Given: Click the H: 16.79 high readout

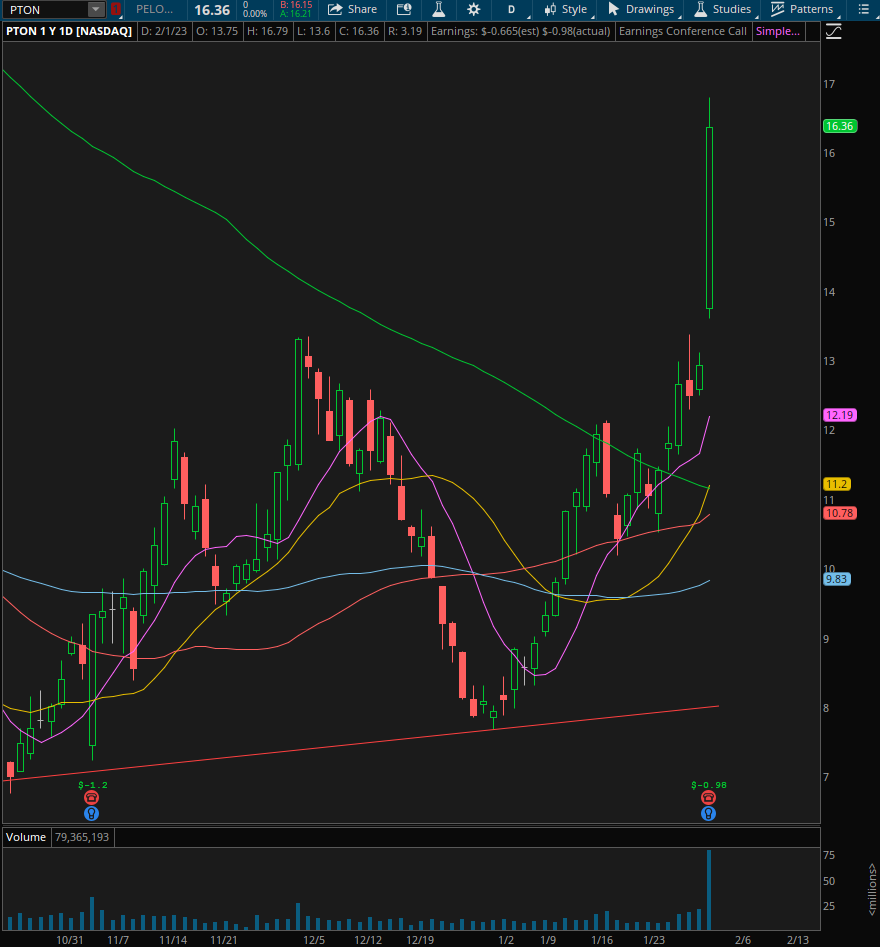Looking at the screenshot, I should coord(268,31).
